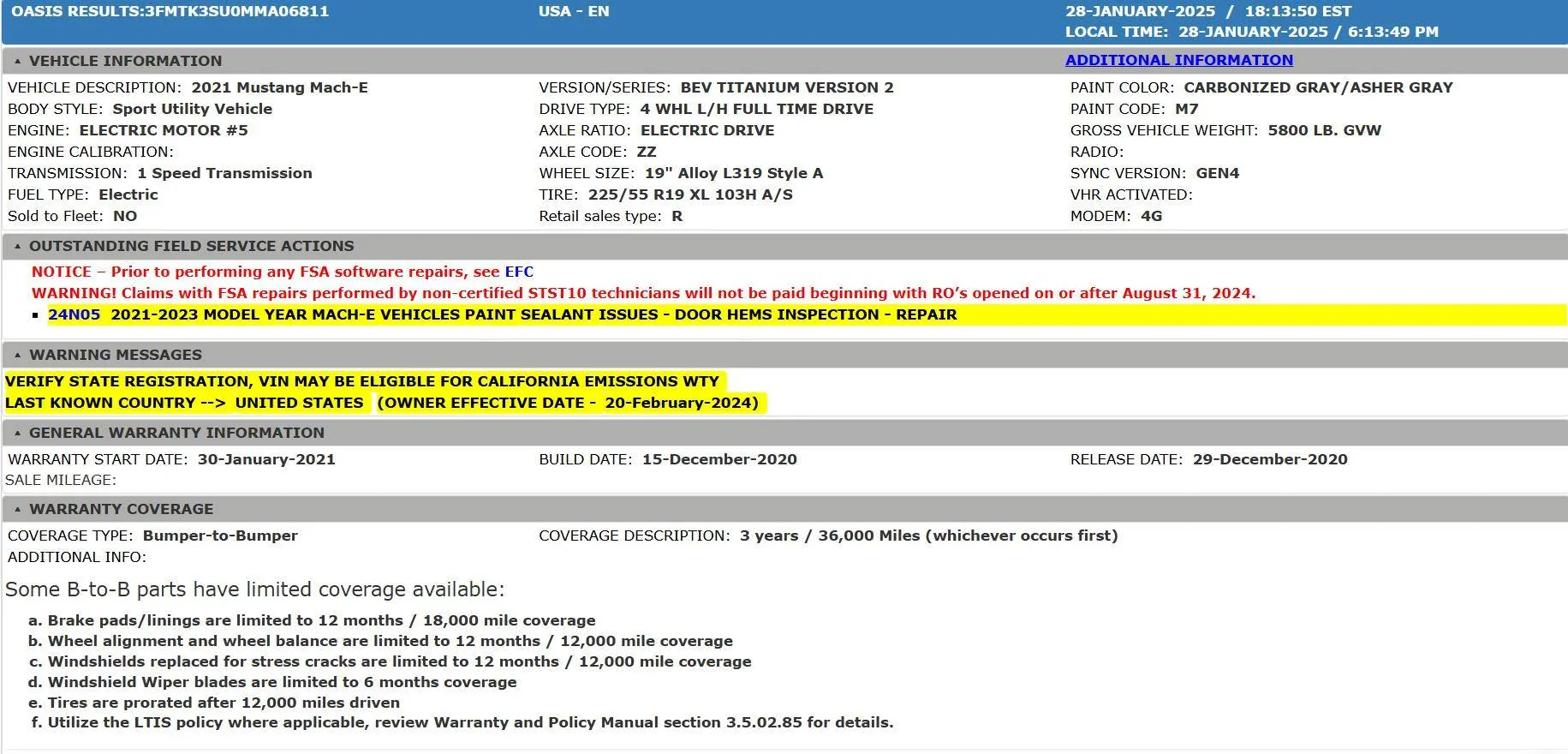
Task: Click the Modem 4G value
Action: pyautogui.click(x=1152, y=216)
